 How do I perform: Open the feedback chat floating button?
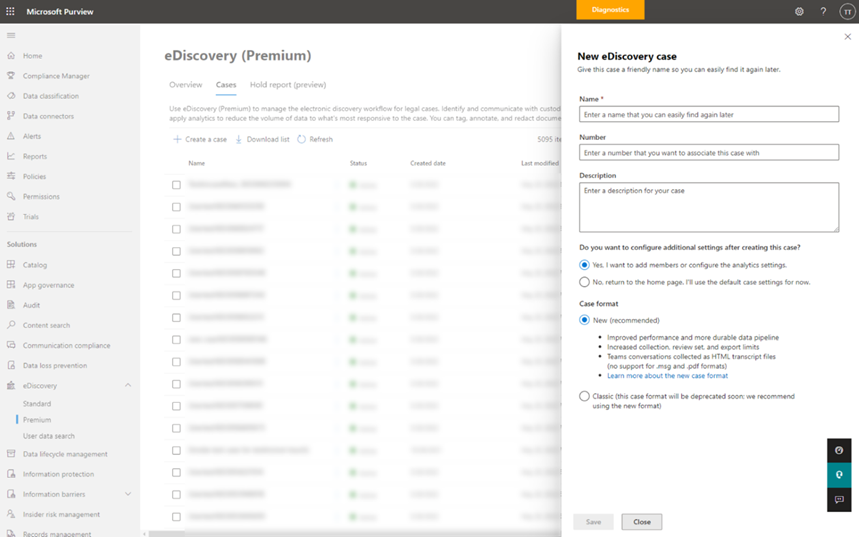pos(839,499)
